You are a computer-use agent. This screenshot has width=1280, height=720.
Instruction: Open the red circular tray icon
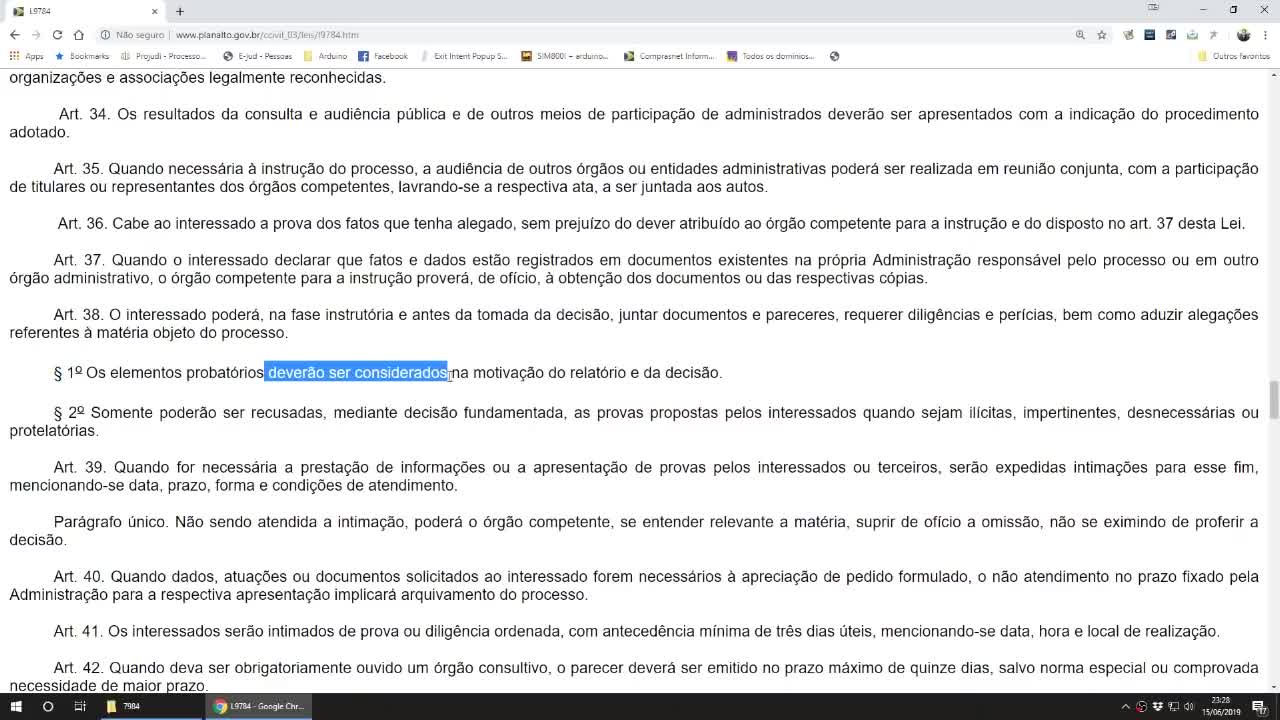1142,707
